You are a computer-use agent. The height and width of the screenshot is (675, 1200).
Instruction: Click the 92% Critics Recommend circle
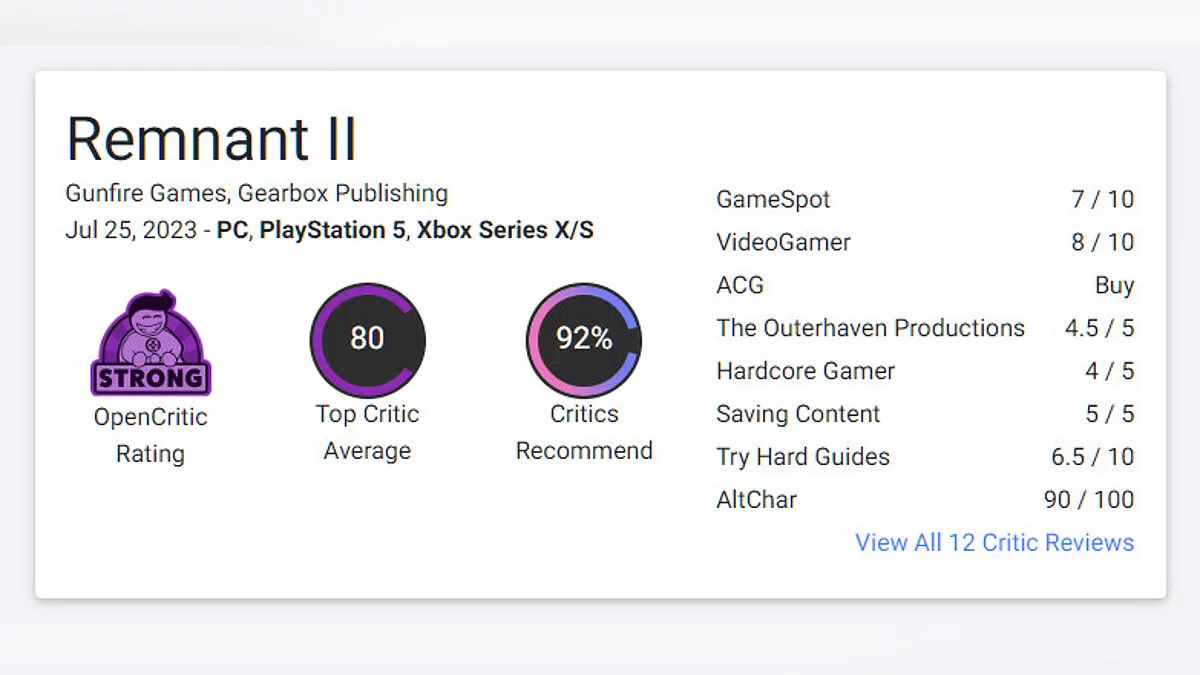click(x=584, y=339)
